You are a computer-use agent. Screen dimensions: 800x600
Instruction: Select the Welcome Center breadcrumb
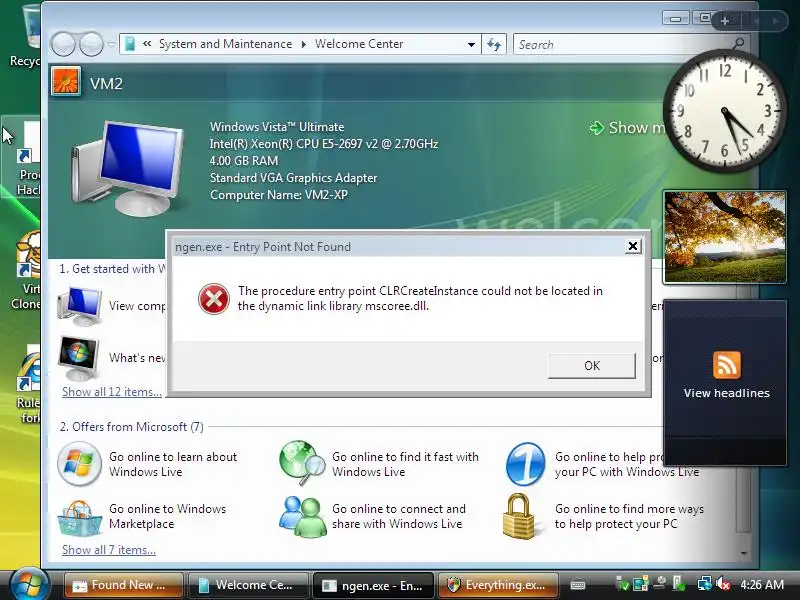pos(359,44)
